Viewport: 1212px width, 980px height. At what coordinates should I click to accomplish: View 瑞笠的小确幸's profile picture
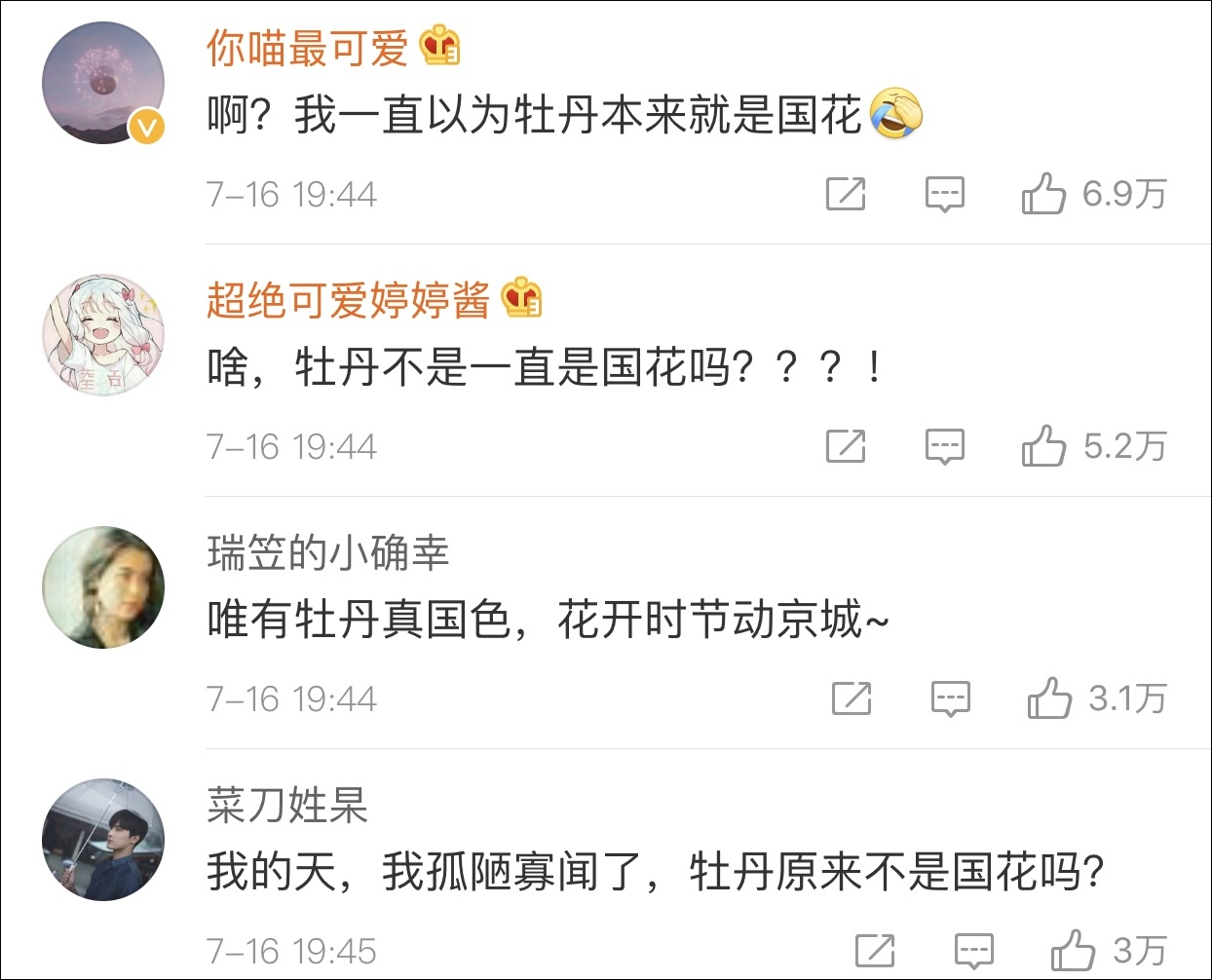pos(103,587)
